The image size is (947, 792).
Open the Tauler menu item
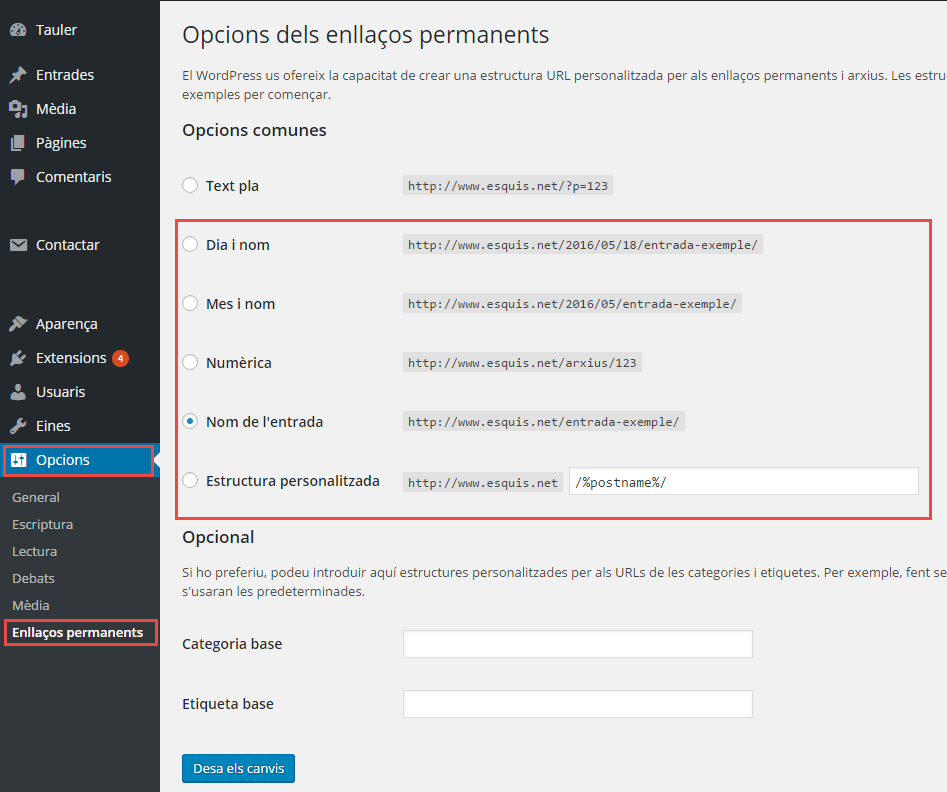(x=56, y=30)
